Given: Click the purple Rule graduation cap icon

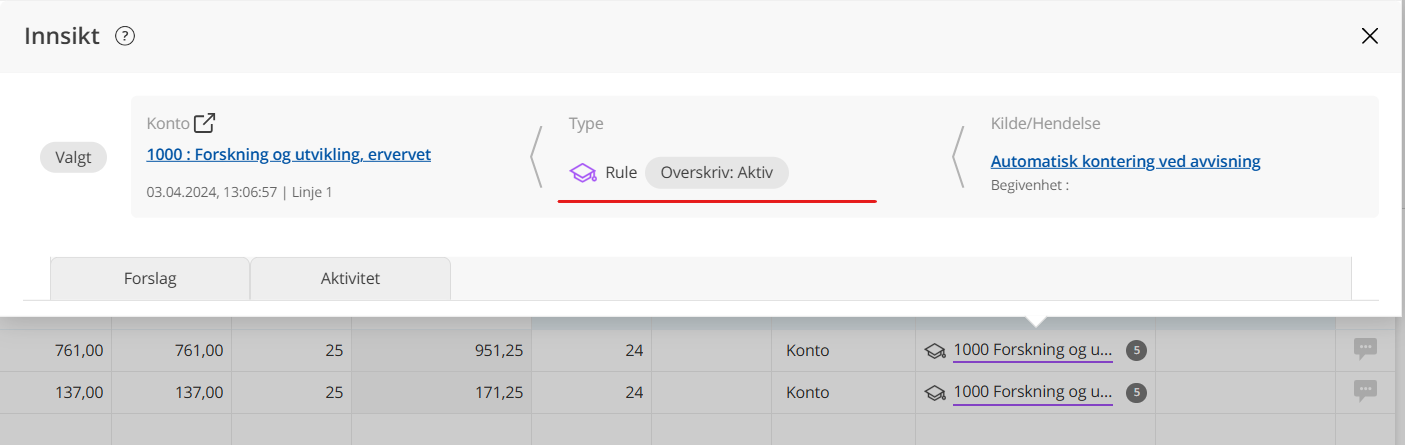Looking at the screenshot, I should pos(583,173).
